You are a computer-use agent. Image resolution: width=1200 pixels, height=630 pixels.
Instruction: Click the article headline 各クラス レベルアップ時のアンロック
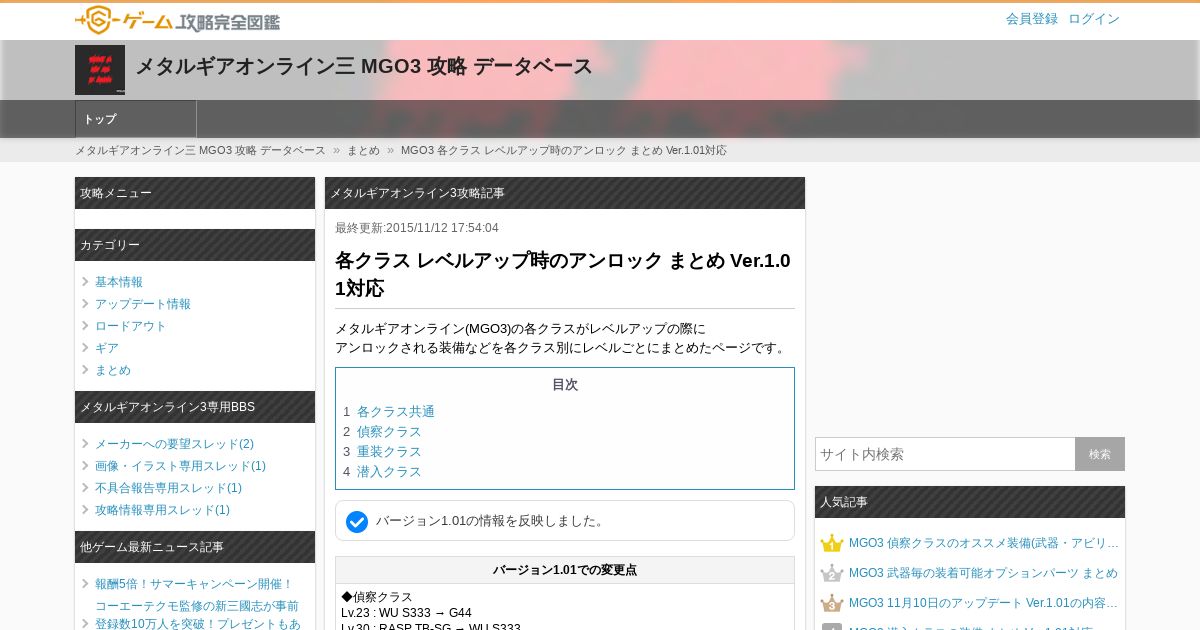coord(563,274)
